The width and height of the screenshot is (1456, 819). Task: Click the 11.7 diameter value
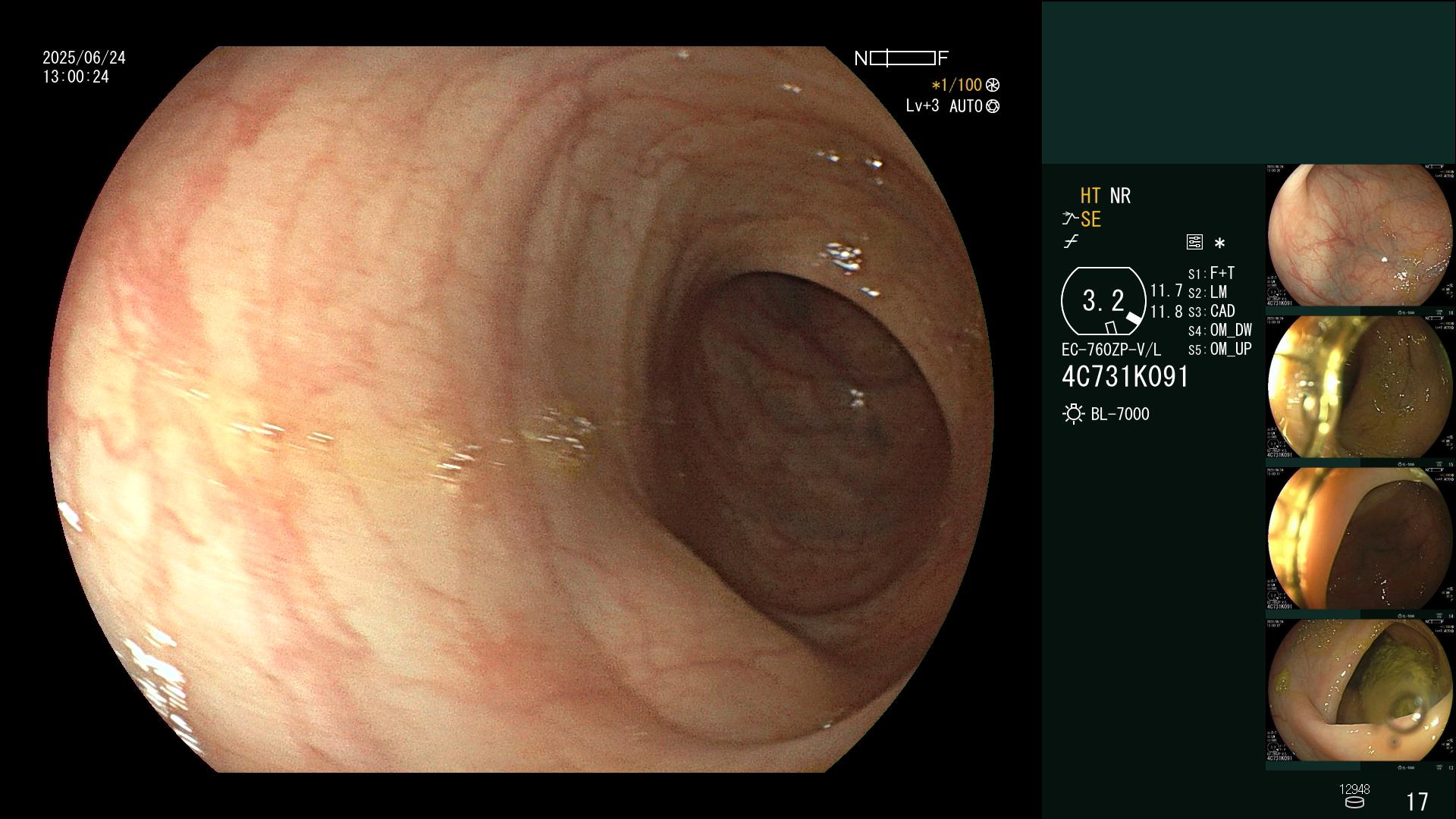pyautogui.click(x=1166, y=290)
